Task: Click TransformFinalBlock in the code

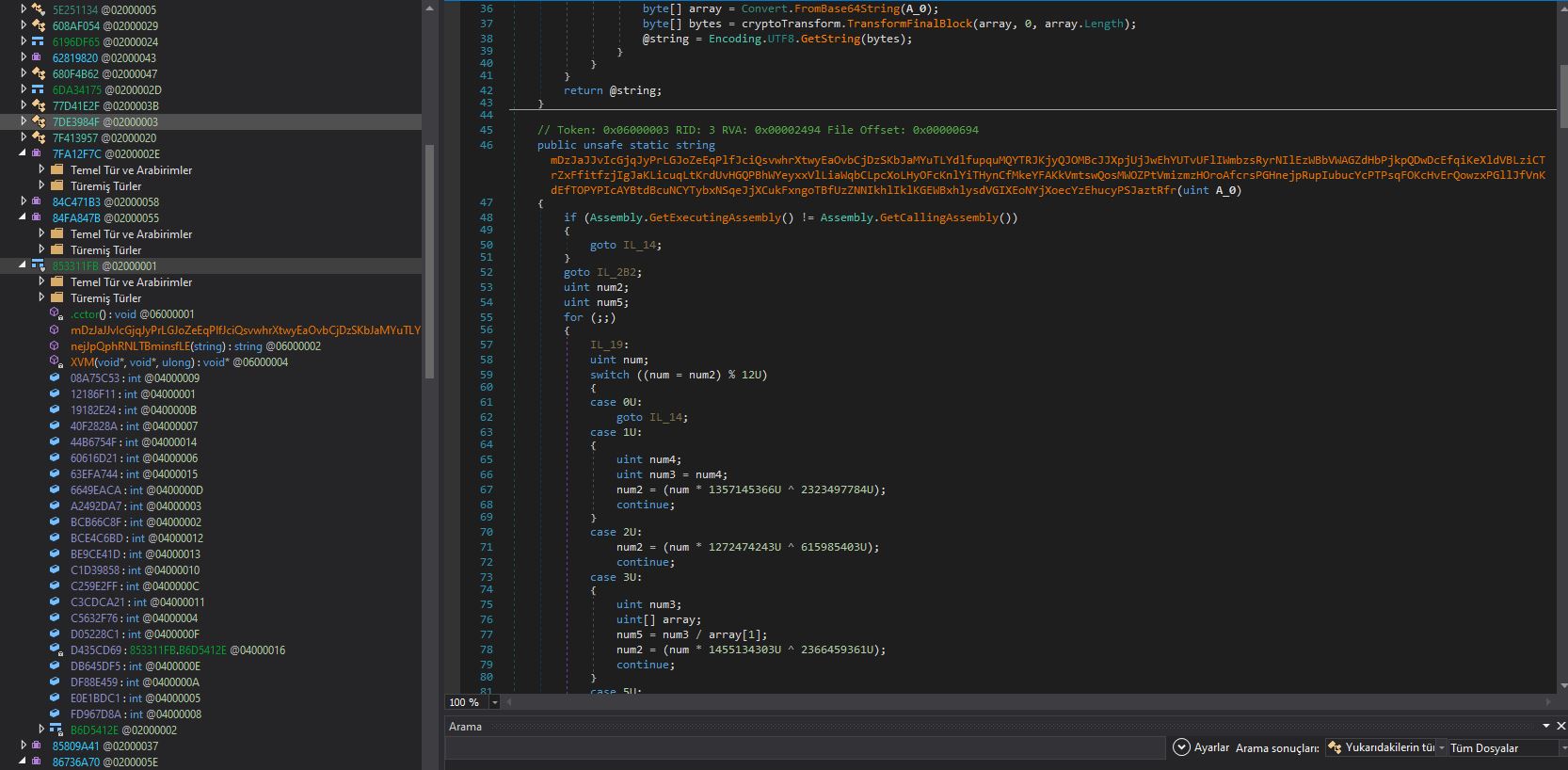Action: (909, 24)
